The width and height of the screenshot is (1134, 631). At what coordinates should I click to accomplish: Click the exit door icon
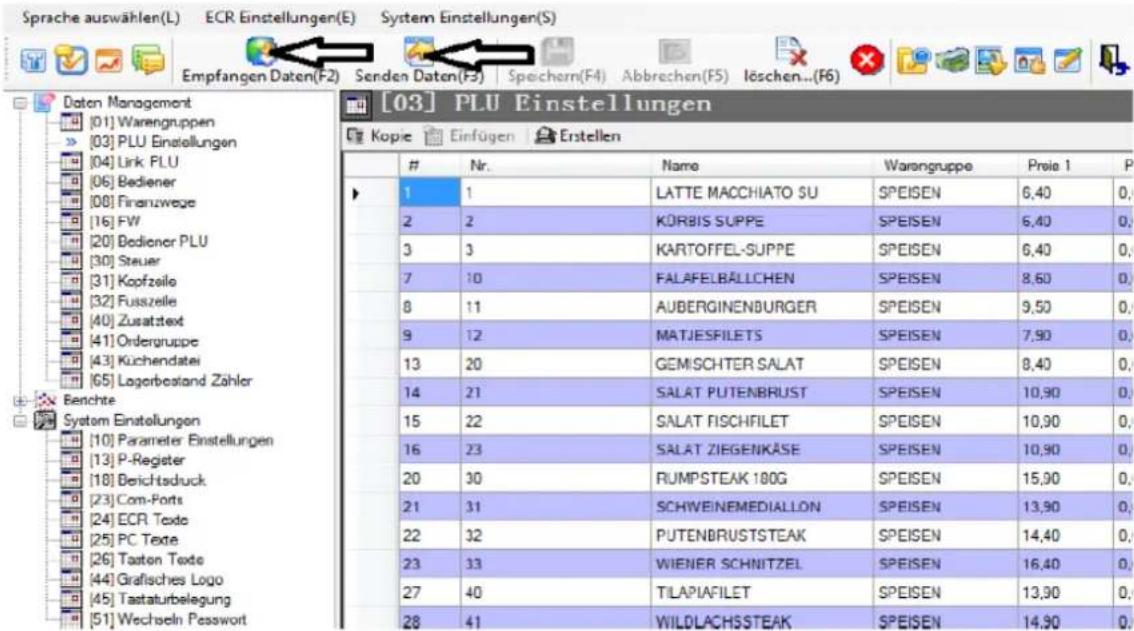pos(1112,59)
